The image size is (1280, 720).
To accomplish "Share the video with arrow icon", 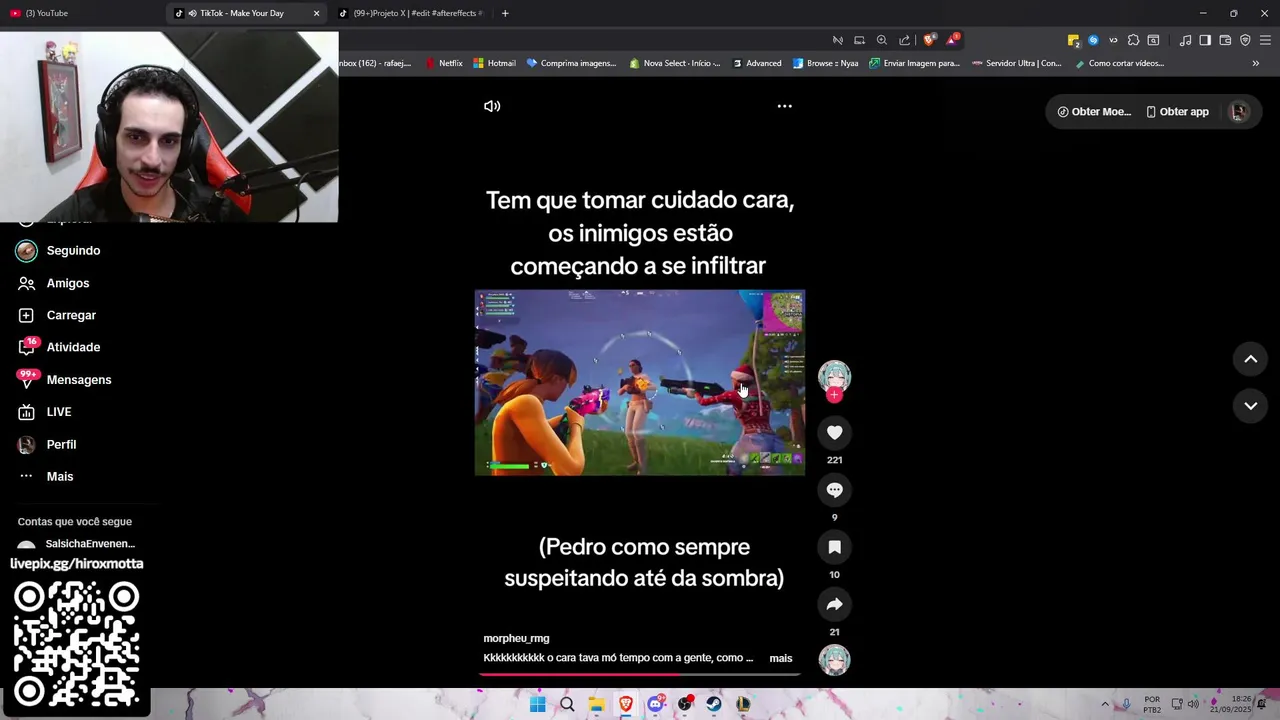I will 835,604.
